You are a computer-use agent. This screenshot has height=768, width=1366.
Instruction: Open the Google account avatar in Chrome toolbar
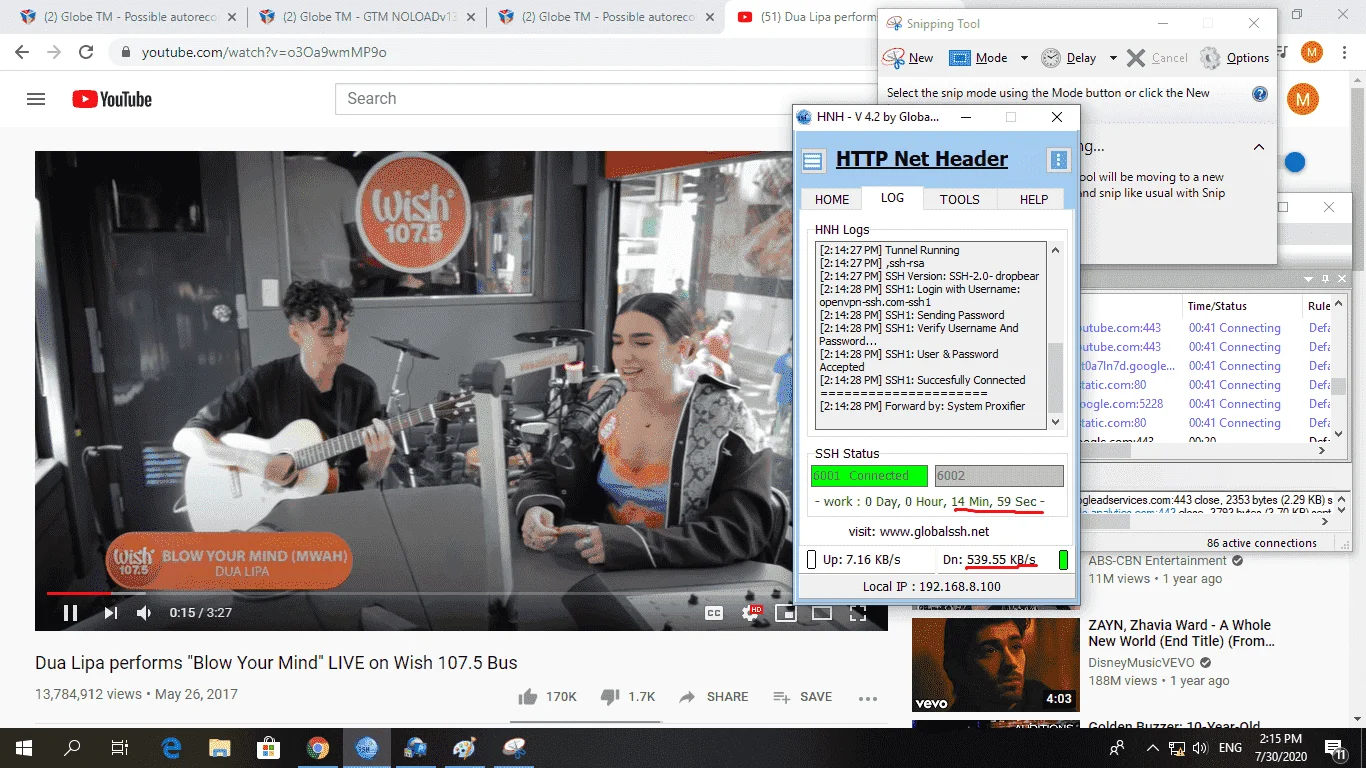[x=1311, y=52]
